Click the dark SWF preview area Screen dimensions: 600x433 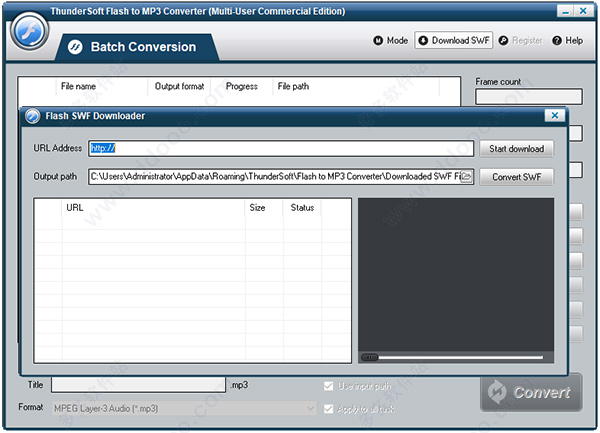click(456, 275)
